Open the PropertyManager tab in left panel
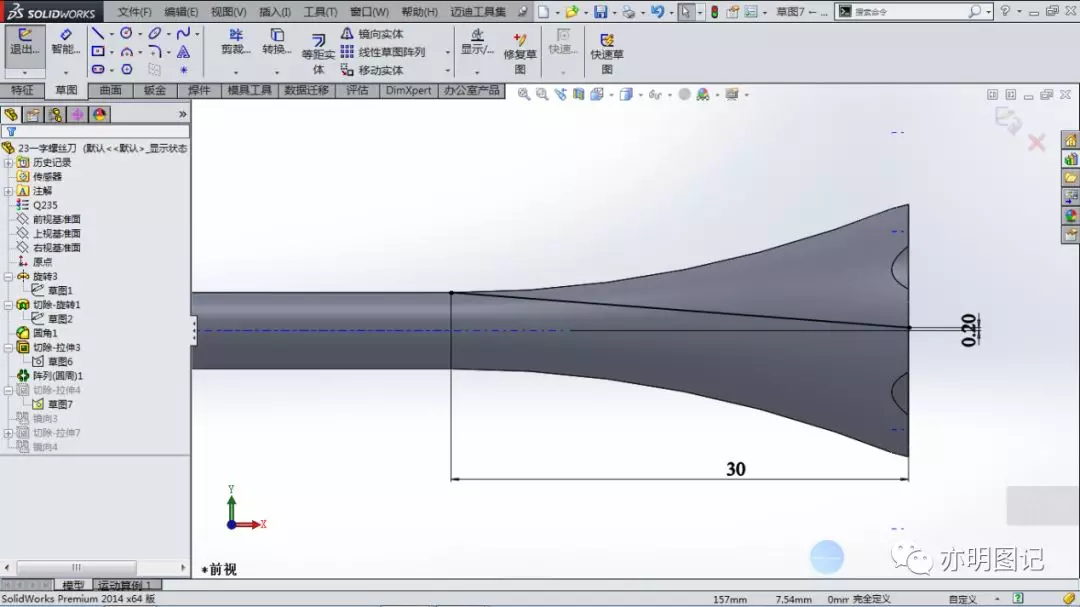This screenshot has height=607, width=1080. [x=32, y=114]
